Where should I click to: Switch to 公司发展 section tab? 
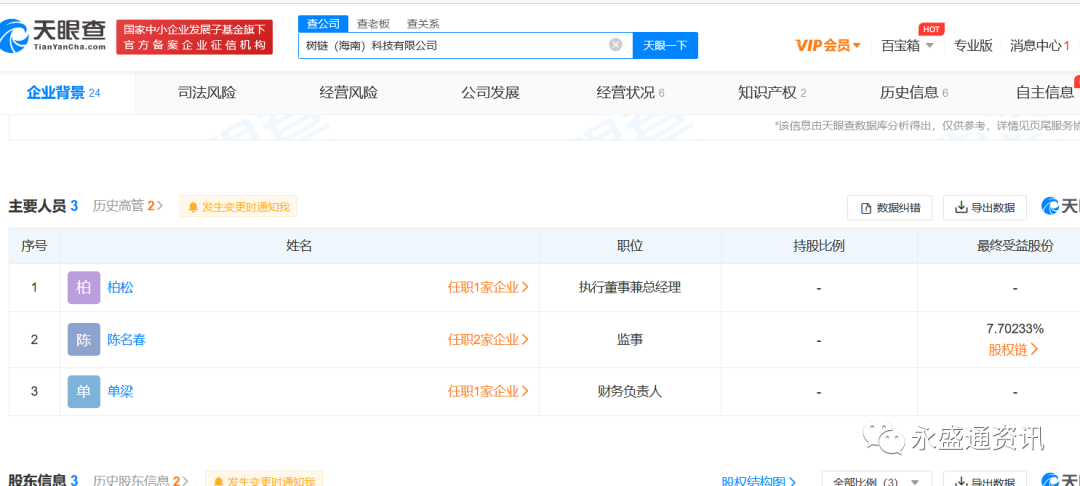pyautogui.click(x=490, y=93)
